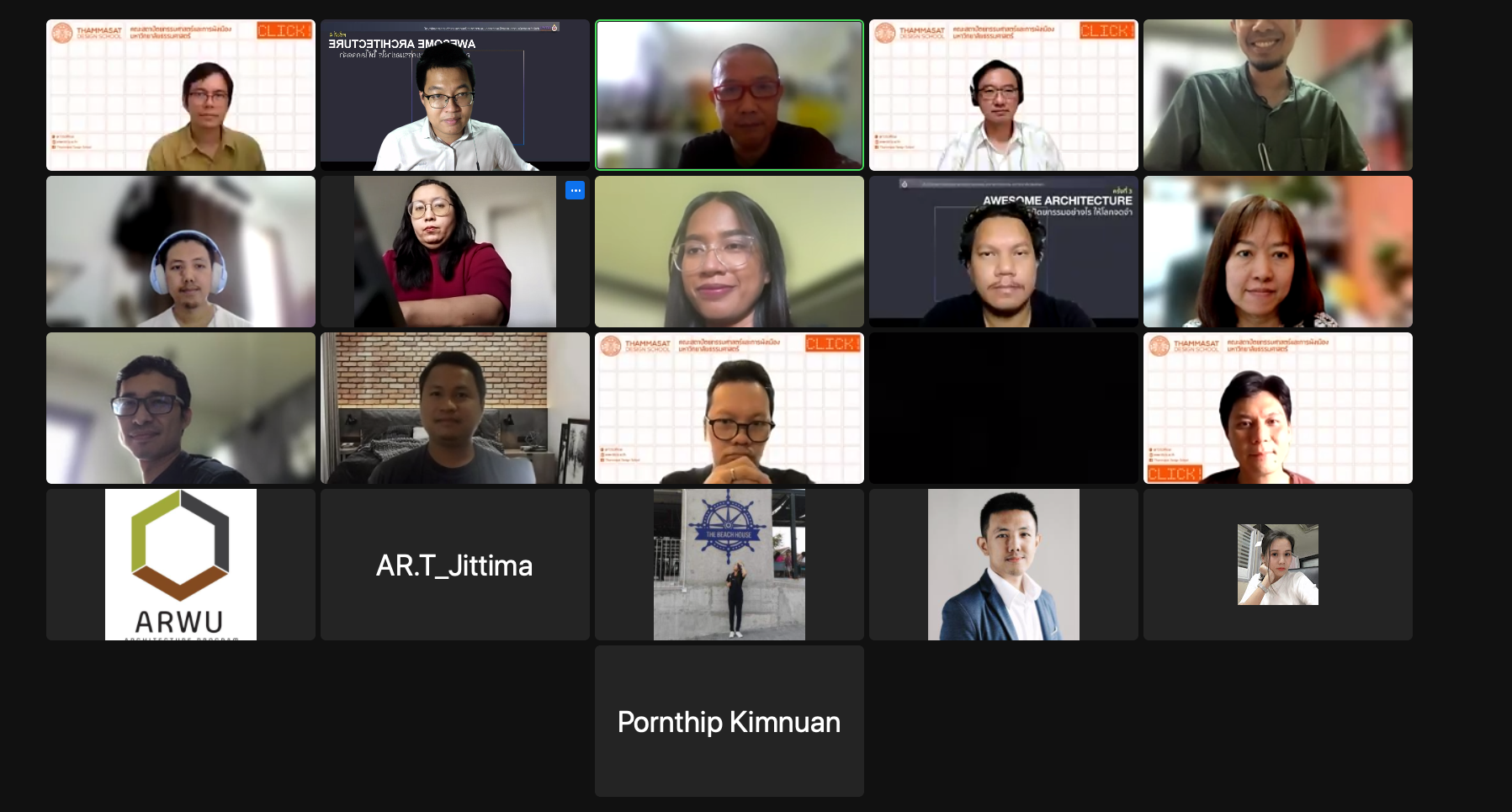Select the video with plain green wall

click(x=729, y=252)
